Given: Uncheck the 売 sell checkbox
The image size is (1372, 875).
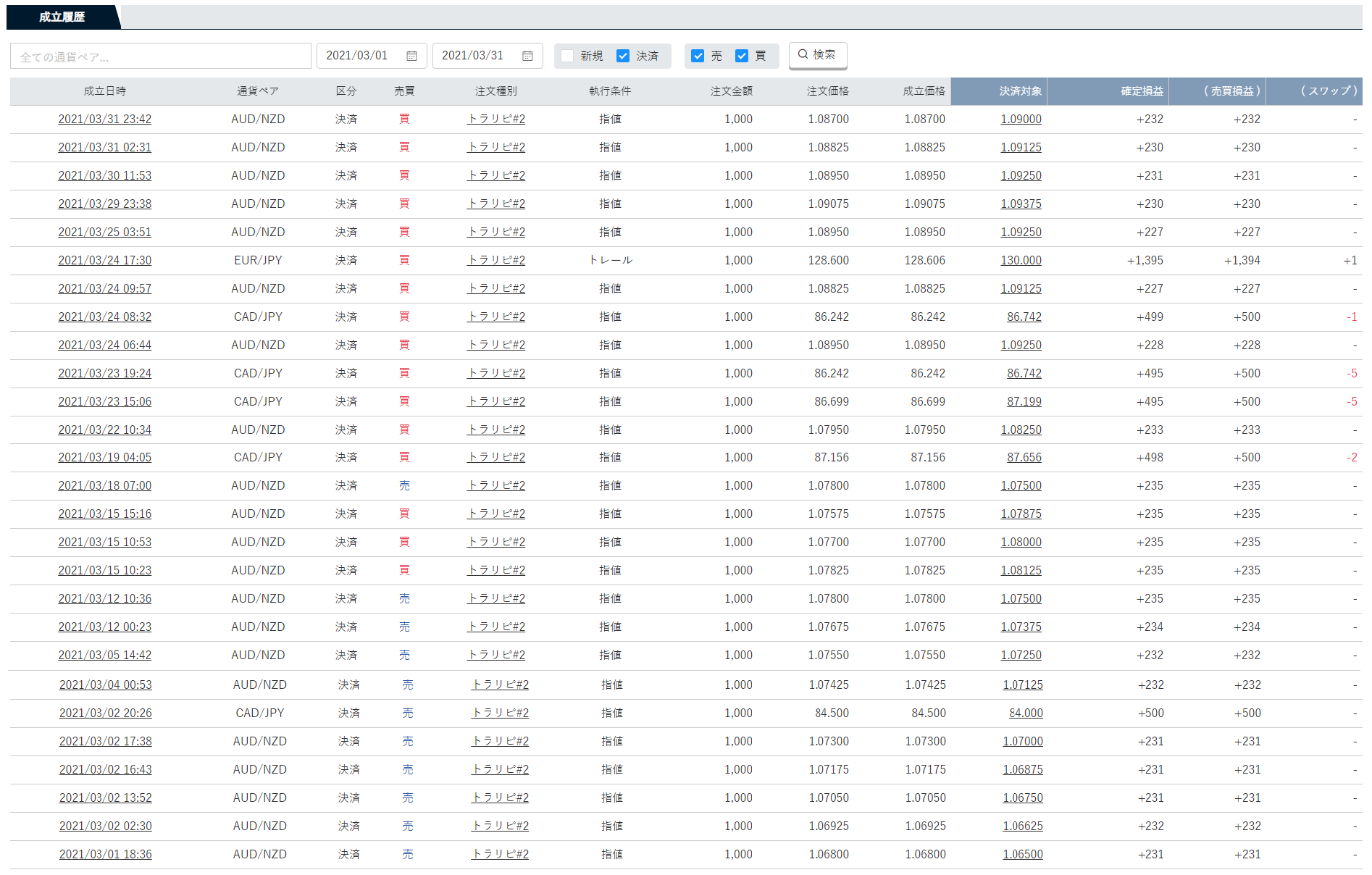Looking at the screenshot, I should click(698, 56).
